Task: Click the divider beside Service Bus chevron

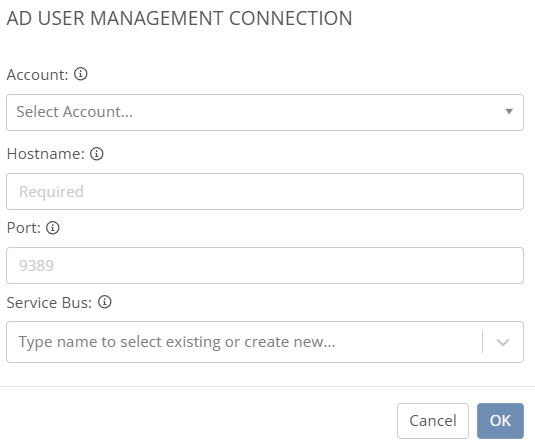Action: click(x=482, y=342)
